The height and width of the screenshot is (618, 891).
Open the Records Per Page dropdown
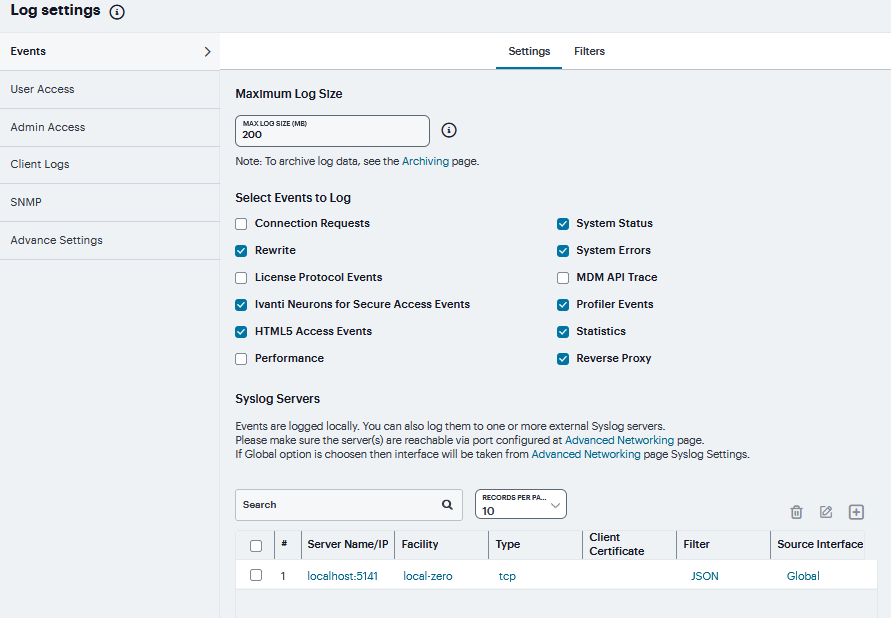(x=520, y=505)
